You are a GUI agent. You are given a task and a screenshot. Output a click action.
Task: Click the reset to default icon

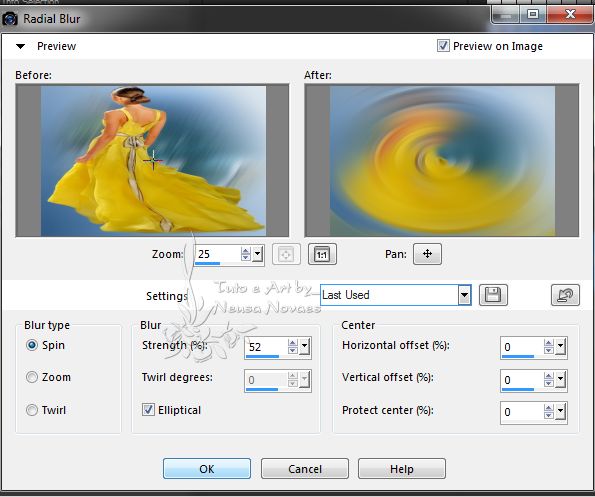pyautogui.click(x=565, y=295)
